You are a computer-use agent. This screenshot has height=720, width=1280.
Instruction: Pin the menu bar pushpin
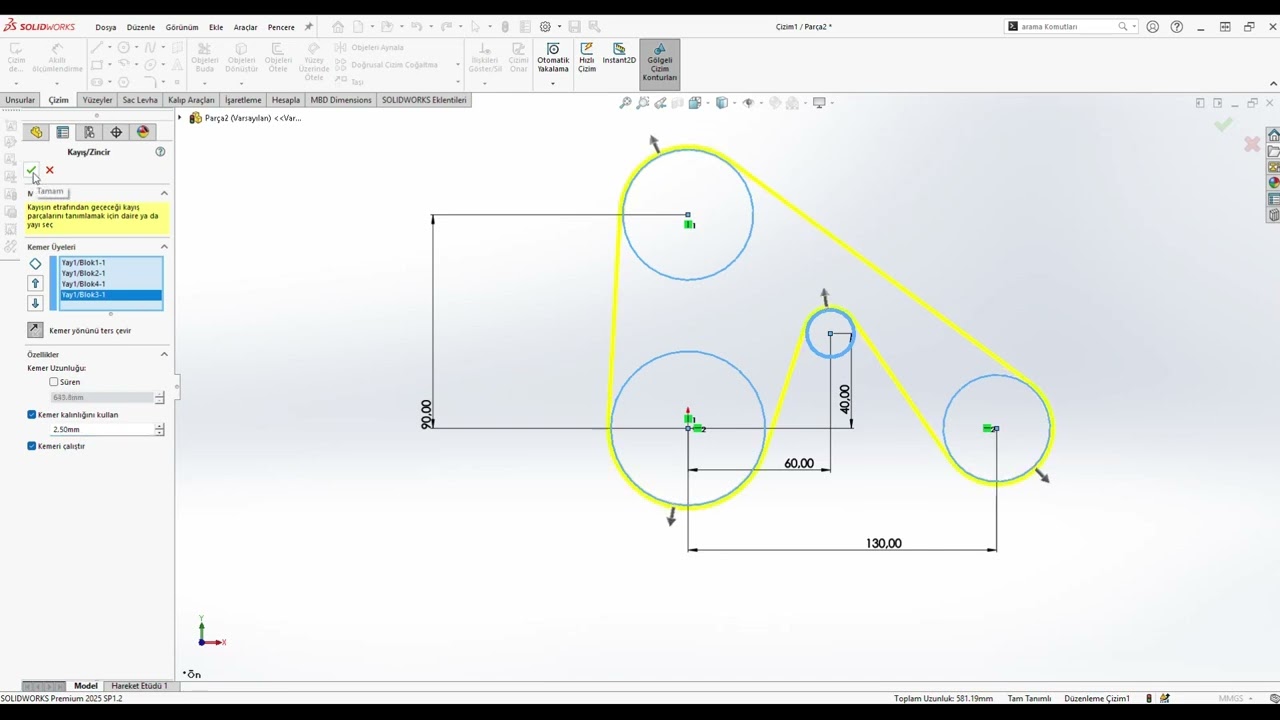coord(308,27)
